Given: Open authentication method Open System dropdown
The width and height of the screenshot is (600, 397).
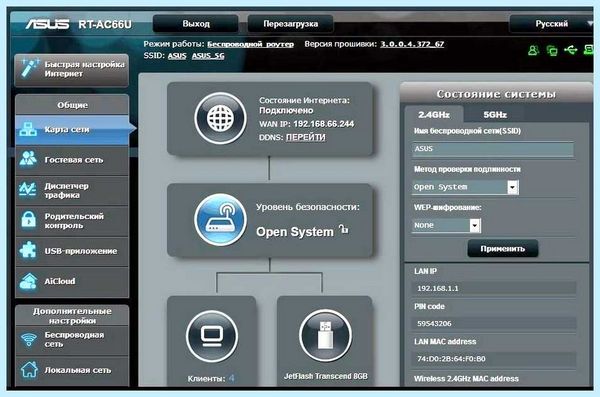Looking at the screenshot, I should coord(465,187).
